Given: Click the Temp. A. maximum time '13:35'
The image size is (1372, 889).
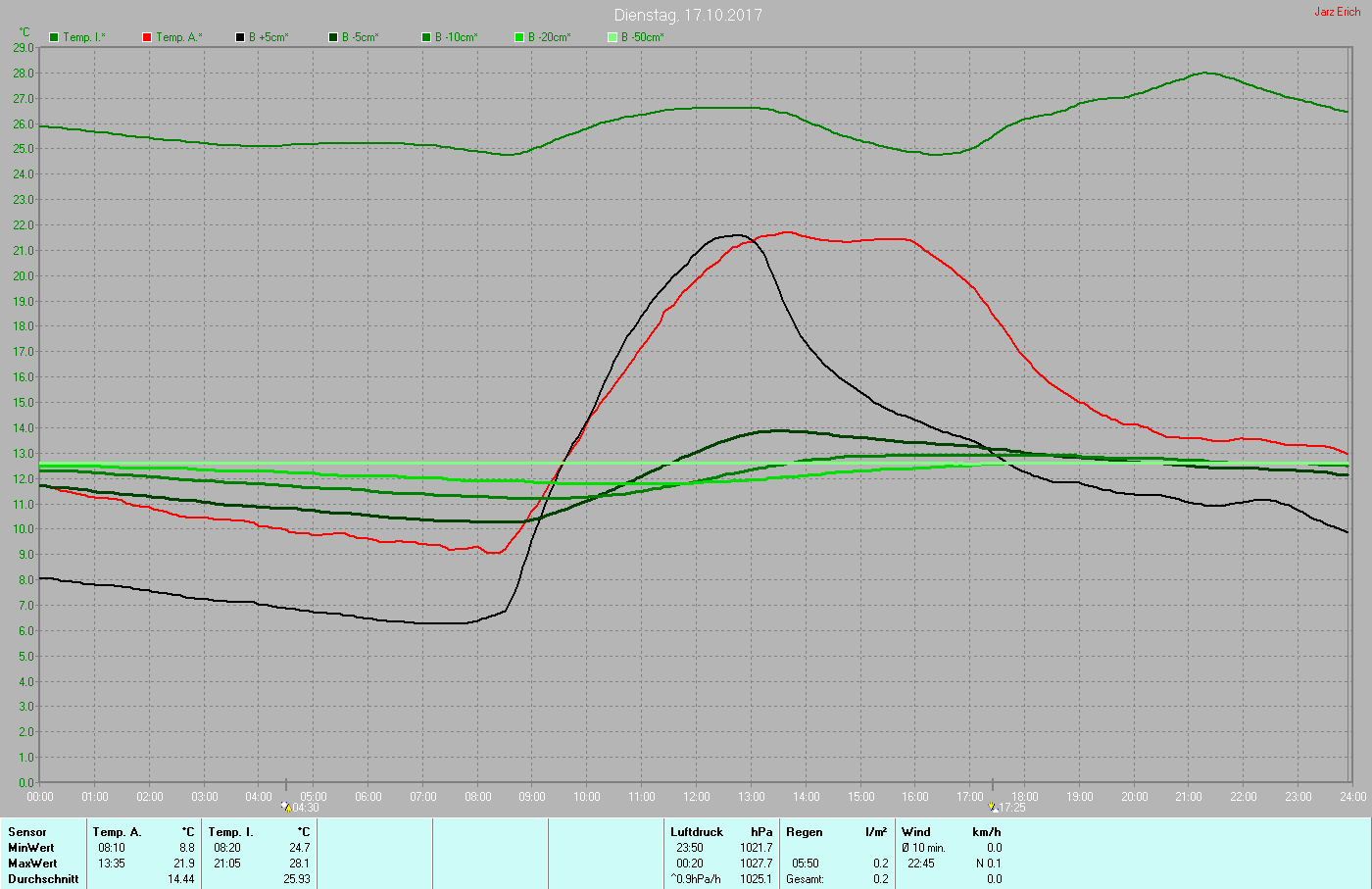Looking at the screenshot, I should (112, 864).
